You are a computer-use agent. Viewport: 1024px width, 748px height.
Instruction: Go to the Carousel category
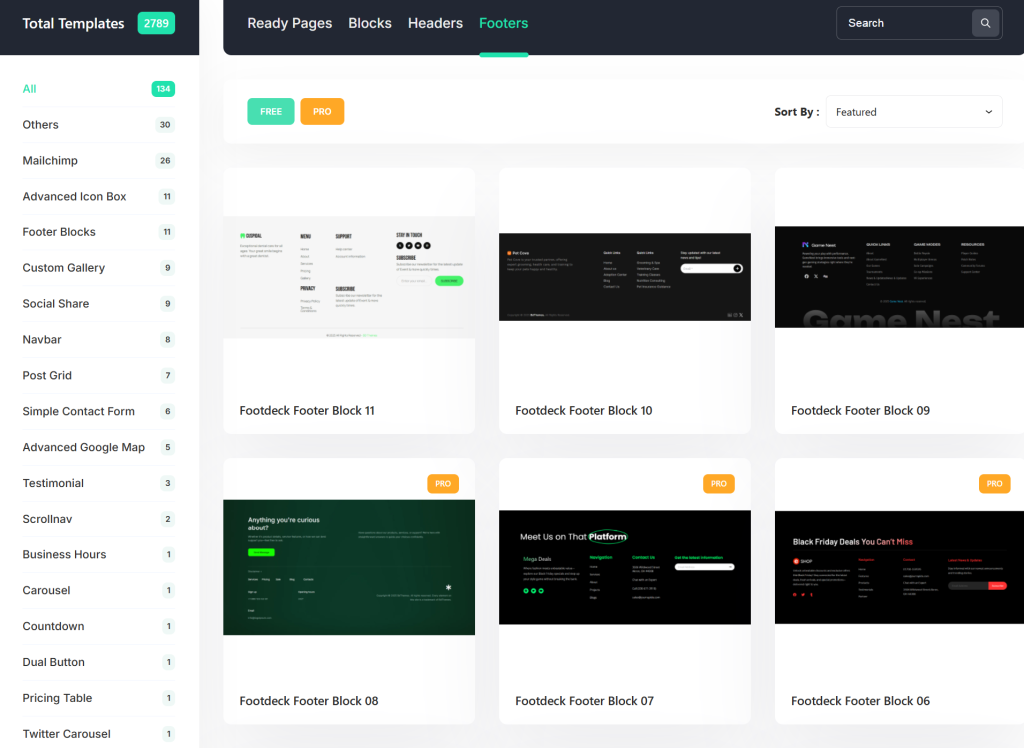tap(98, 591)
